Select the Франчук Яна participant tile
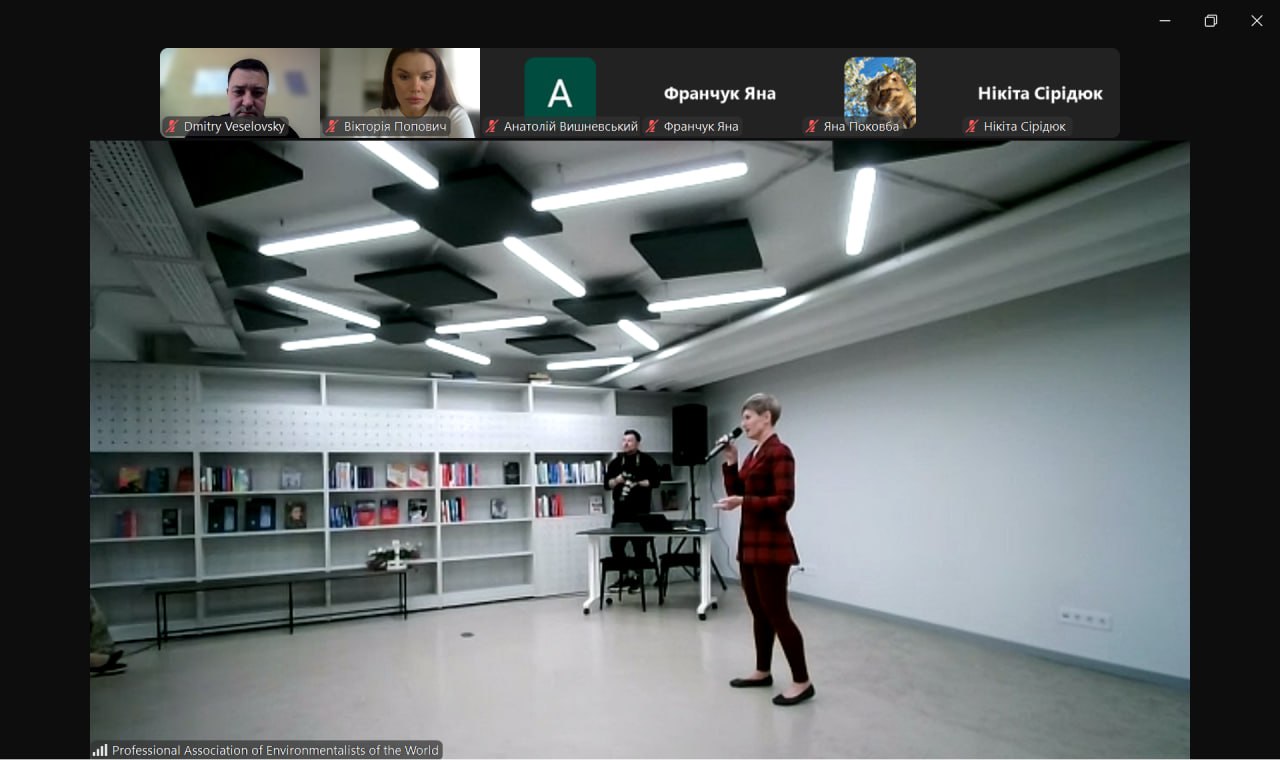1280x760 pixels. (x=720, y=92)
